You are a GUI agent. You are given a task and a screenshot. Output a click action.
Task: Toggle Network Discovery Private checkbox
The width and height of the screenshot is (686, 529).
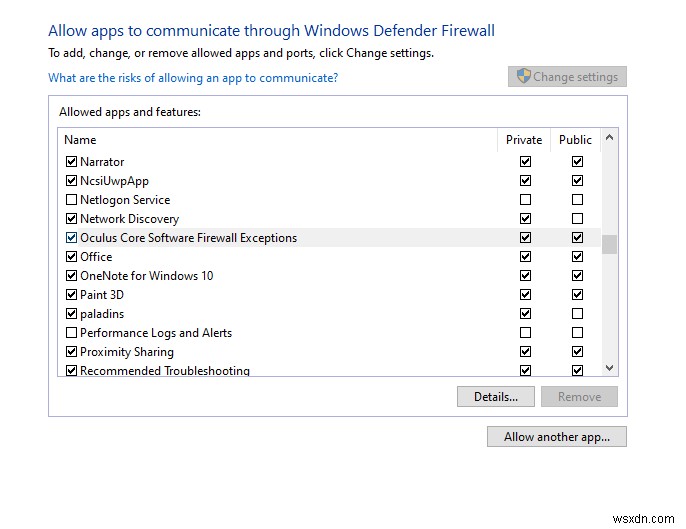(525, 218)
